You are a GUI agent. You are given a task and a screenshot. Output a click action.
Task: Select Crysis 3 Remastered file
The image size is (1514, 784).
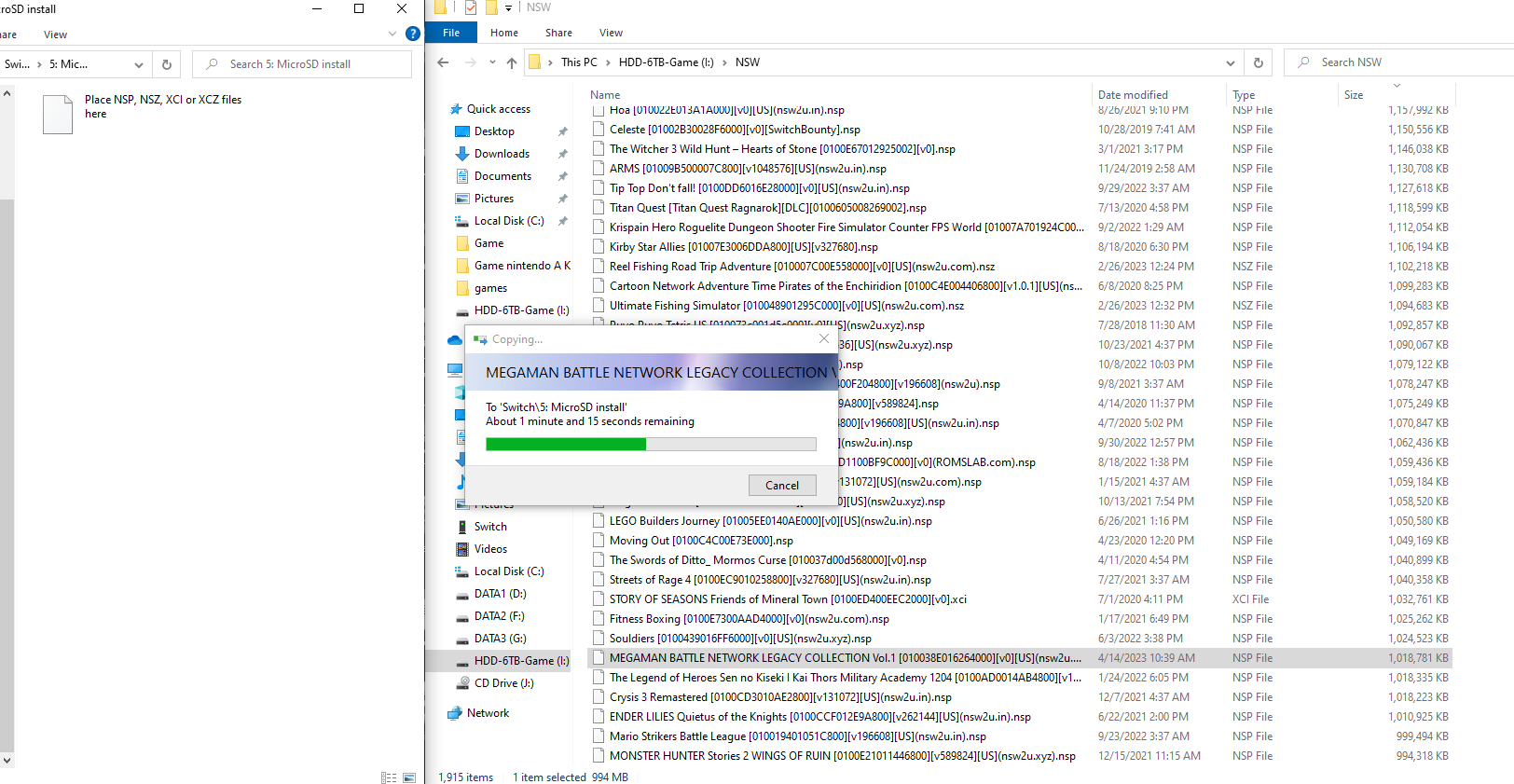point(780,697)
